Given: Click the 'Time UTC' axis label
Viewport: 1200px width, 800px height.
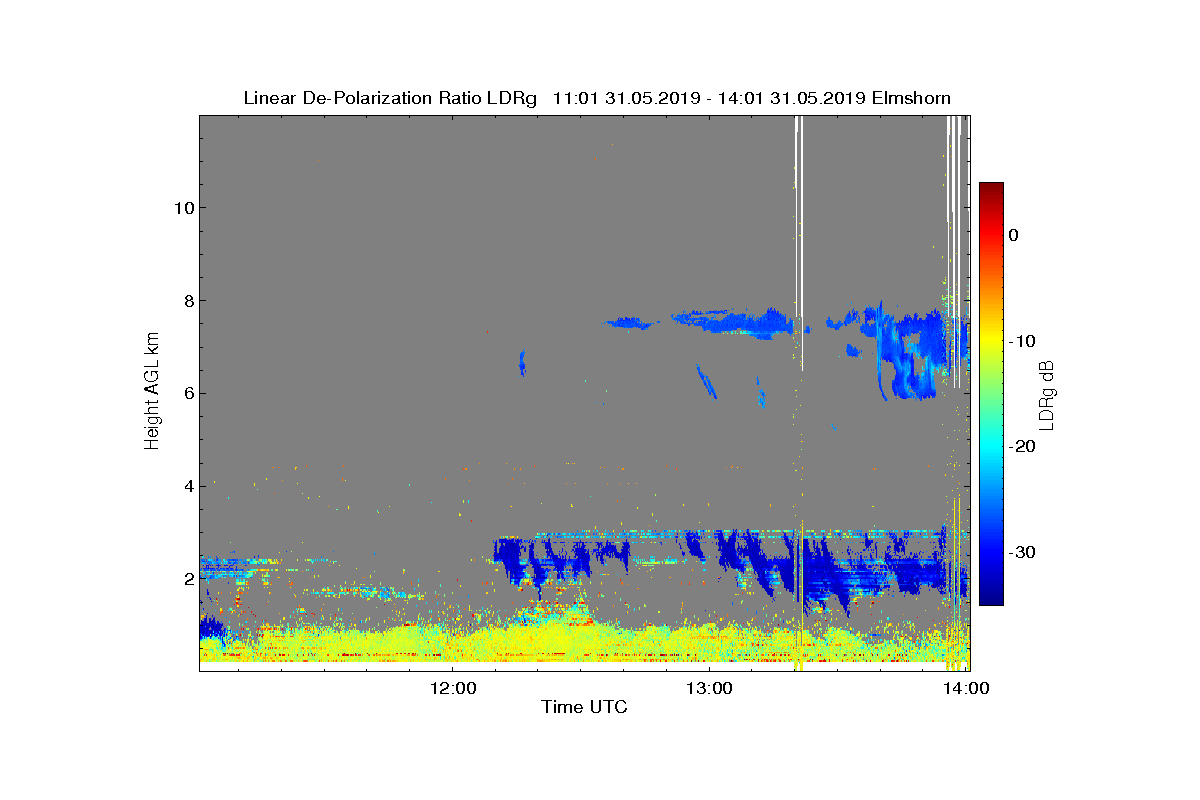Looking at the screenshot, I should 585,707.
